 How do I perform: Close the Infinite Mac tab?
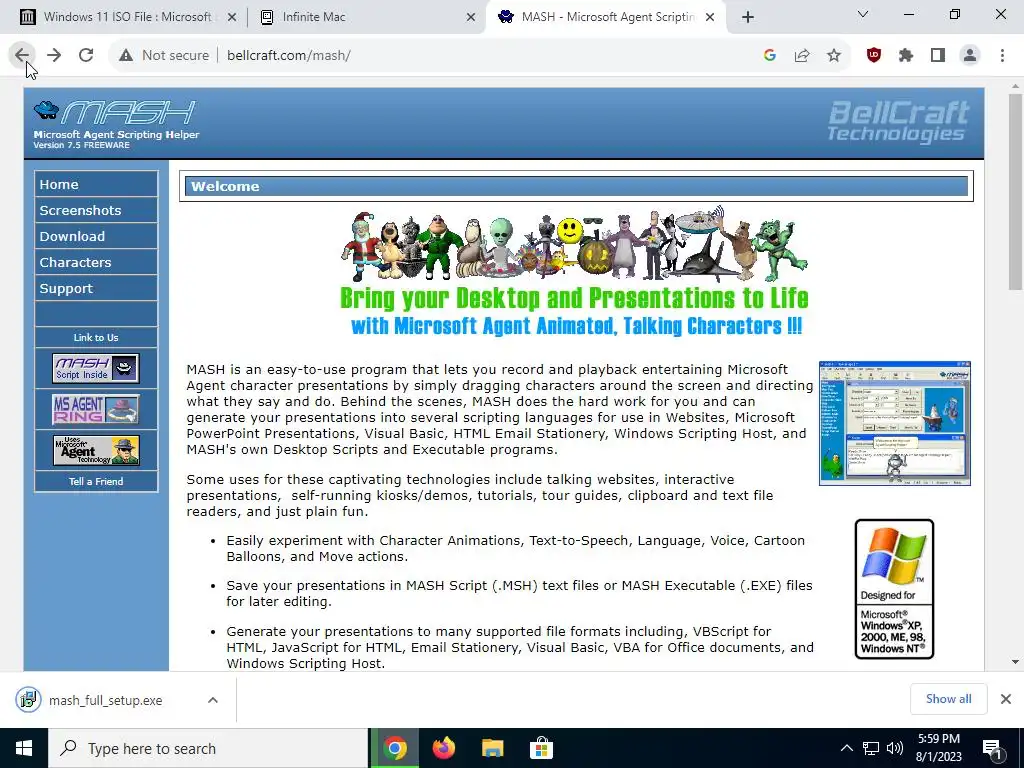[471, 18]
